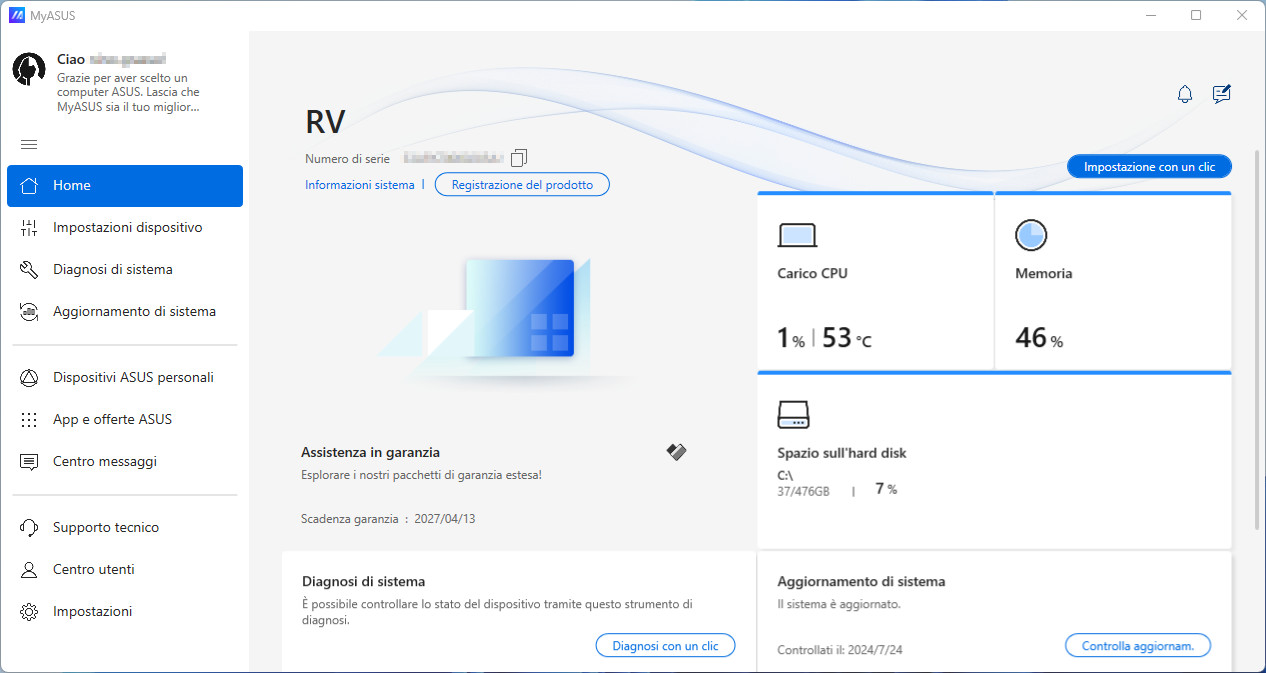
Task: Open Impostazioni in the sidebar
Action: [x=125, y=611]
